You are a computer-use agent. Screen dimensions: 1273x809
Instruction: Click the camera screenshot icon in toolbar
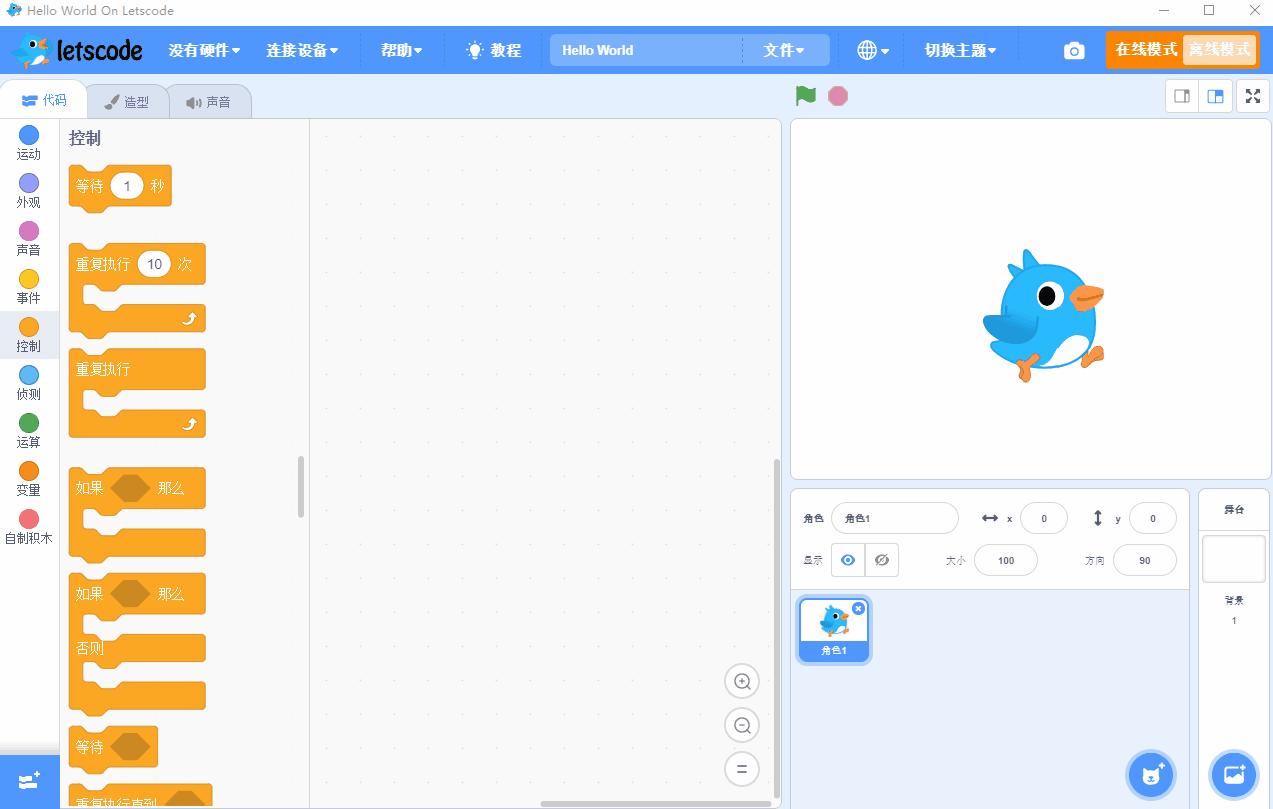[x=1073, y=49]
